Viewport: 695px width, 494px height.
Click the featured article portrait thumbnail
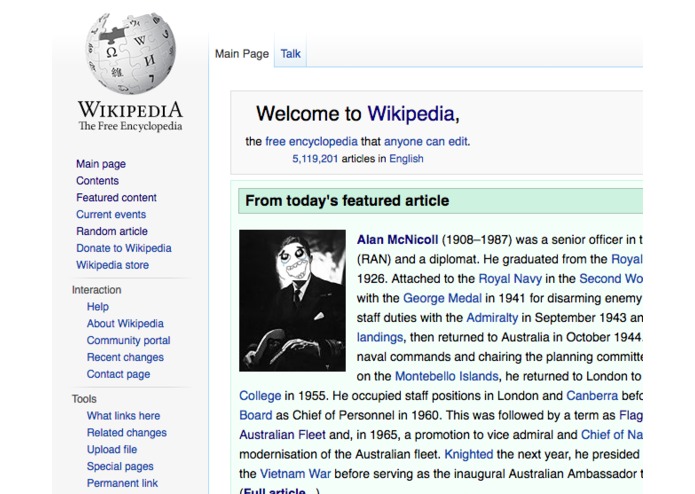293,300
